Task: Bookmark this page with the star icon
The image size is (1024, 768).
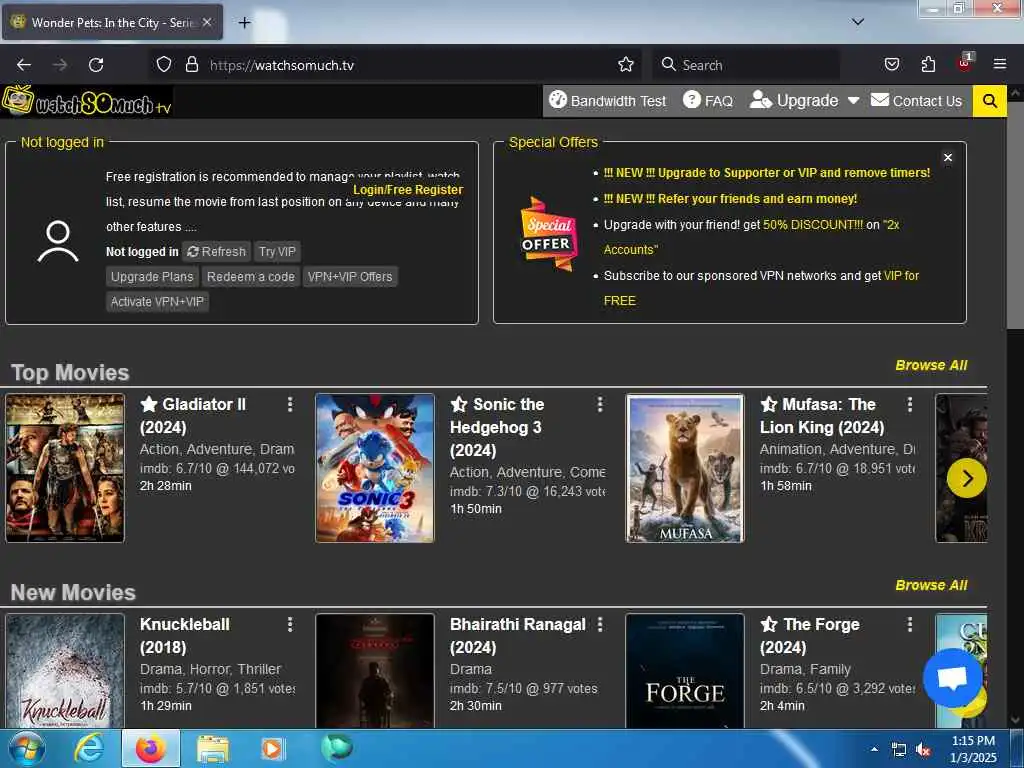Action: click(626, 65)
